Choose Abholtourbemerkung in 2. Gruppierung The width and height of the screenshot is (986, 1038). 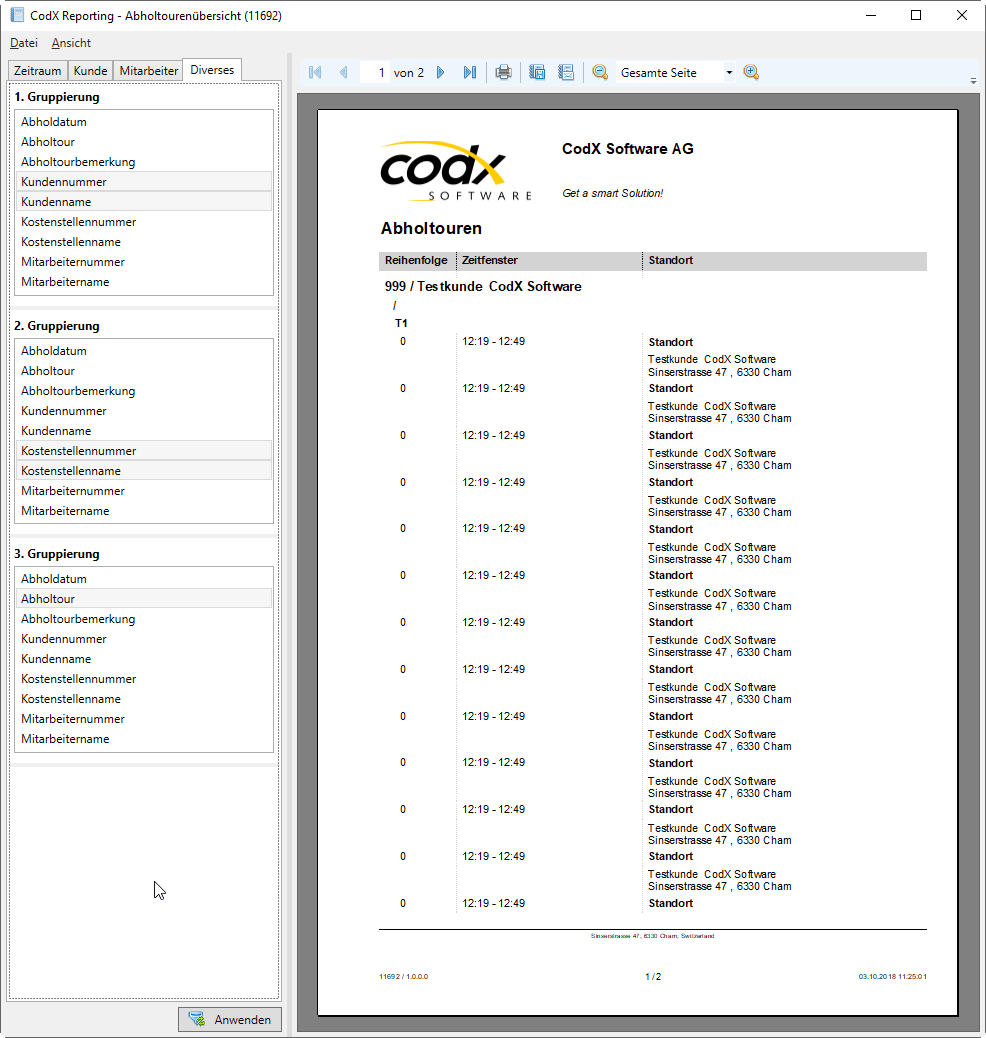144,391
